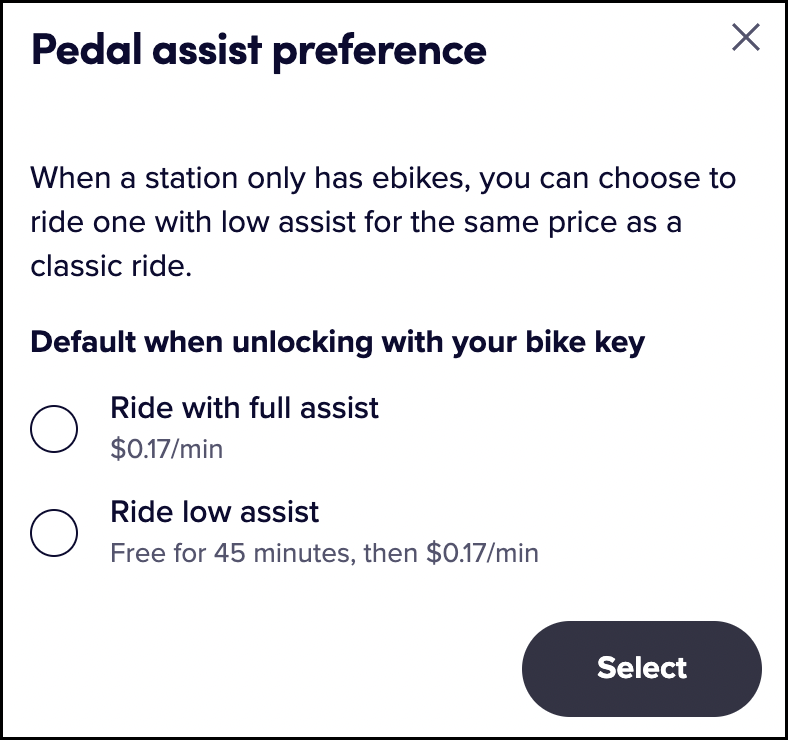Image resolution: width=788 pixels, height=740 pixels.
Task: Enable full assist as the default option
Action: click(x=54, y=430)
